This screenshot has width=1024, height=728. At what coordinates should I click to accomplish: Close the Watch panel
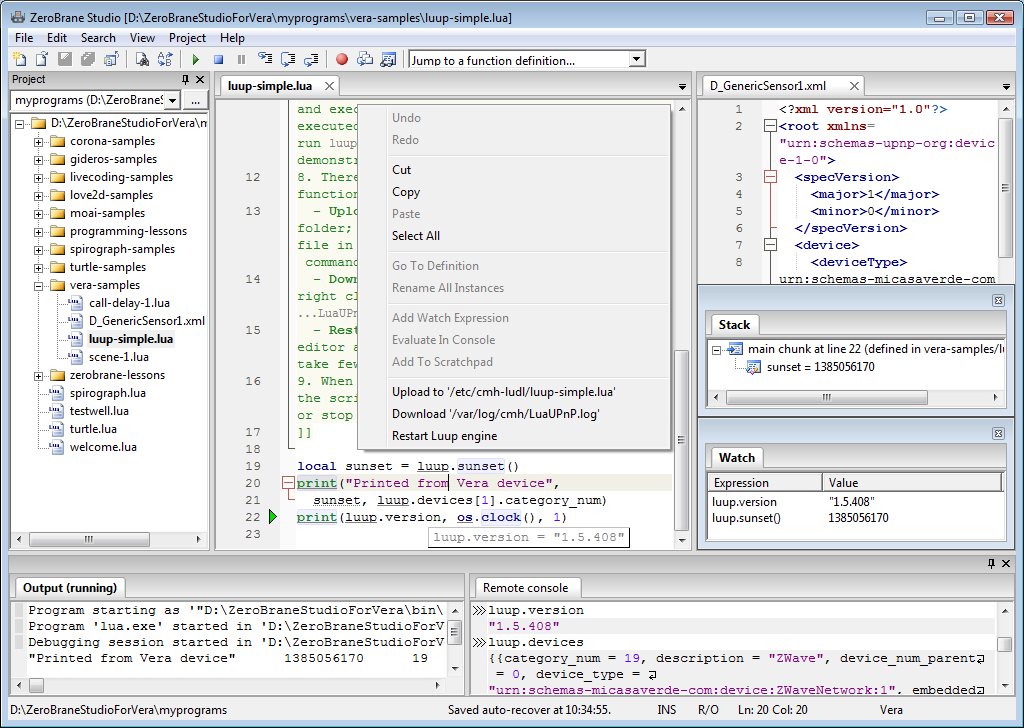coord(998,434)
